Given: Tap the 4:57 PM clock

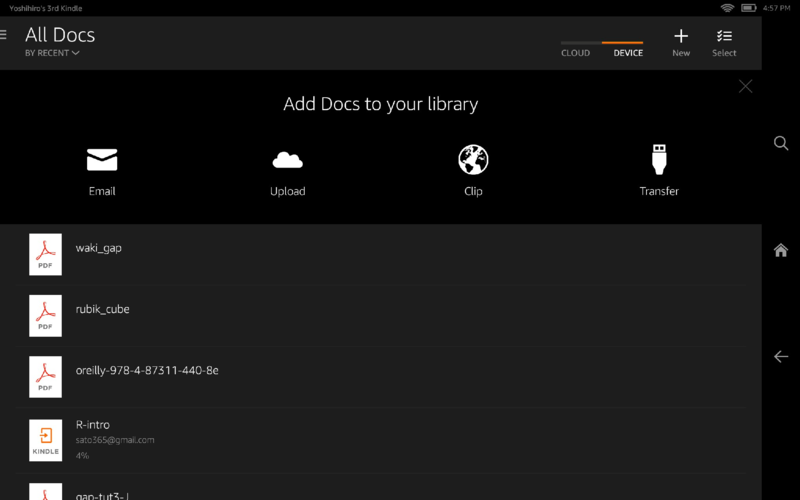Looking at the screenshot, I should (776, 8).
